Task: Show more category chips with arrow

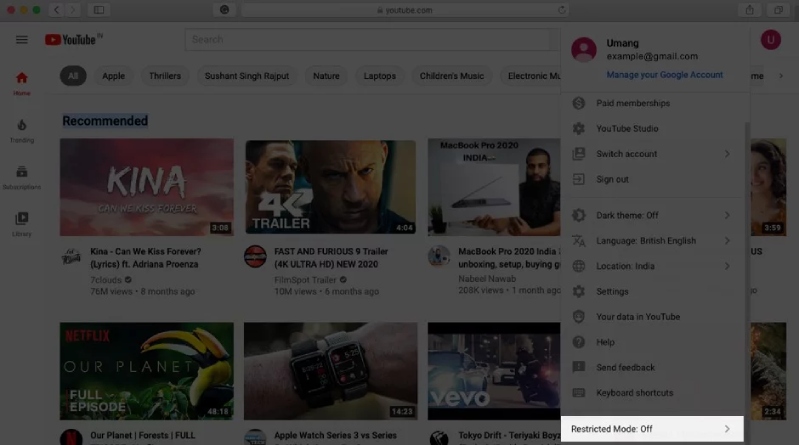Action: click(781, 76)
